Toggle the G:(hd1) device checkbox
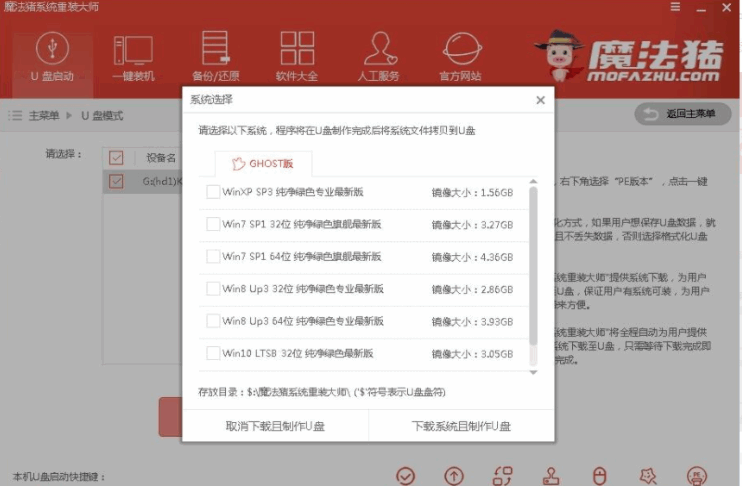 116,181
